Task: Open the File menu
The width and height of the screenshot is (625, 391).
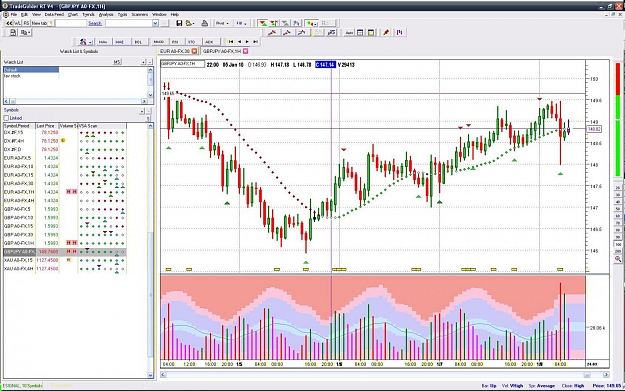Action: [x=14, y=14]
